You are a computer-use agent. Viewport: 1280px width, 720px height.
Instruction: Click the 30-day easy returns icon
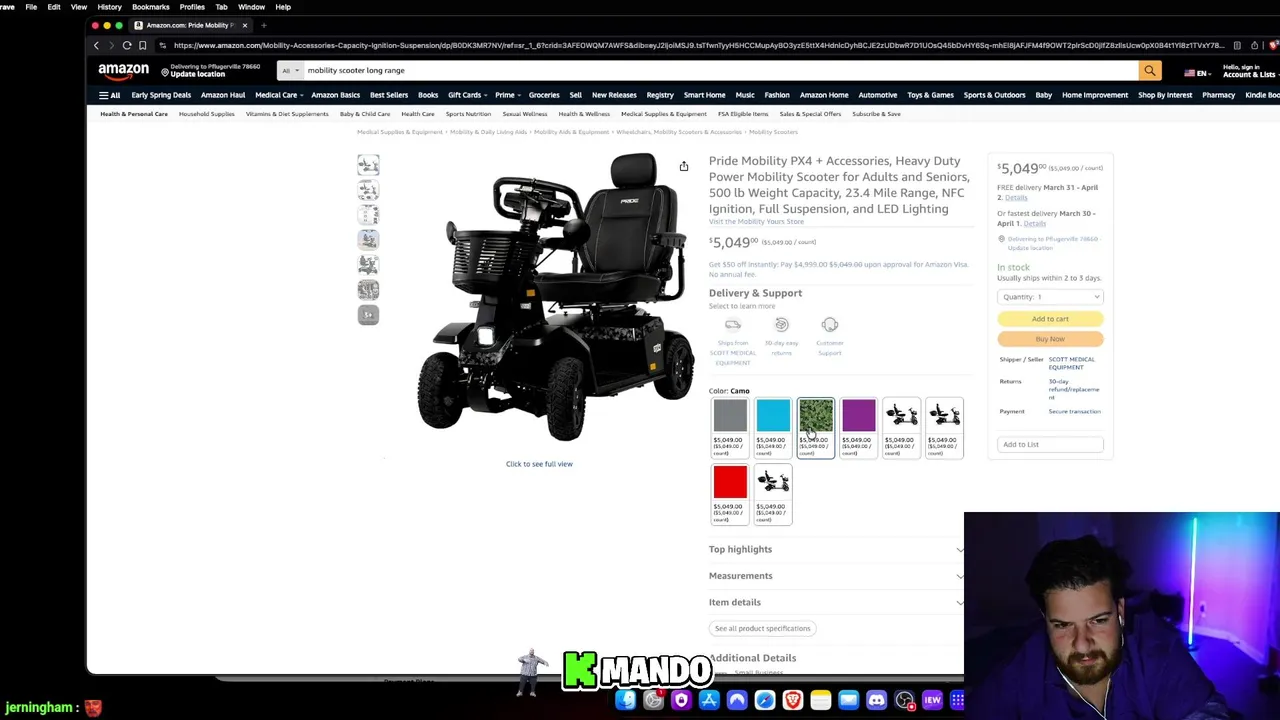tap(782, 325)
